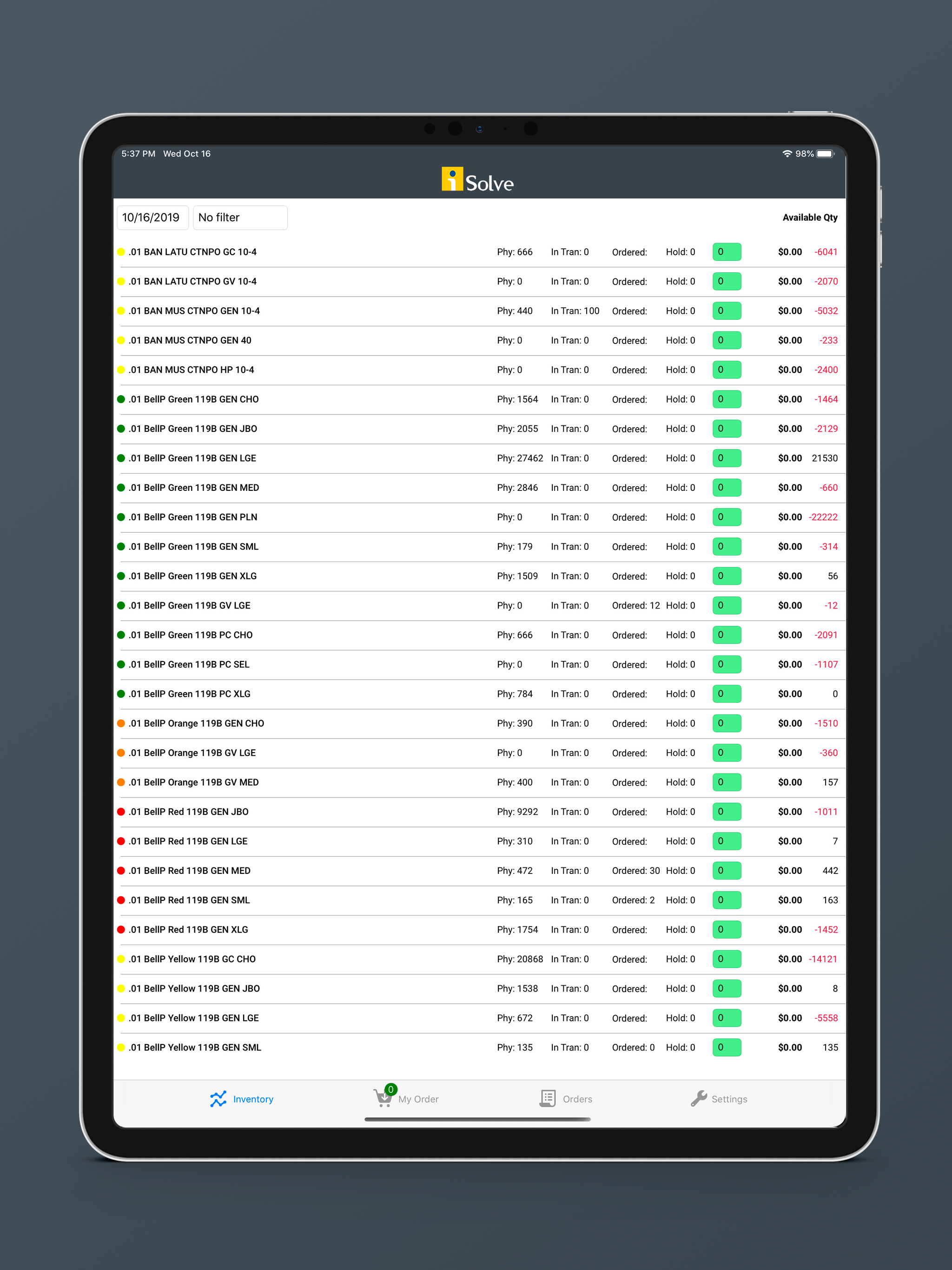Click available quantity -6041

click(826, 252)
